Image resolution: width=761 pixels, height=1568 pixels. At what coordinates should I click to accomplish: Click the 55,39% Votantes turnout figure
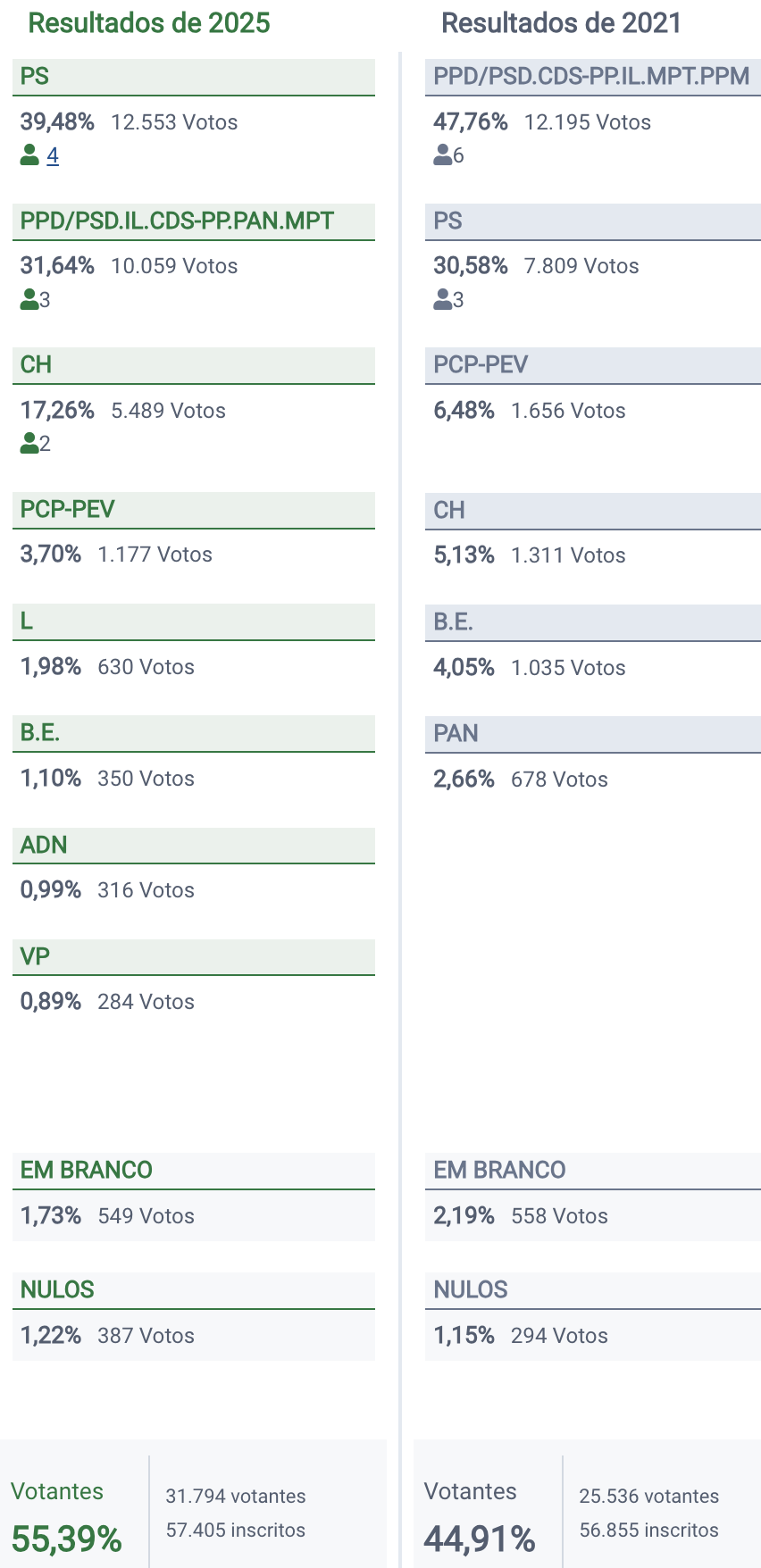(x=67, y=1539)
